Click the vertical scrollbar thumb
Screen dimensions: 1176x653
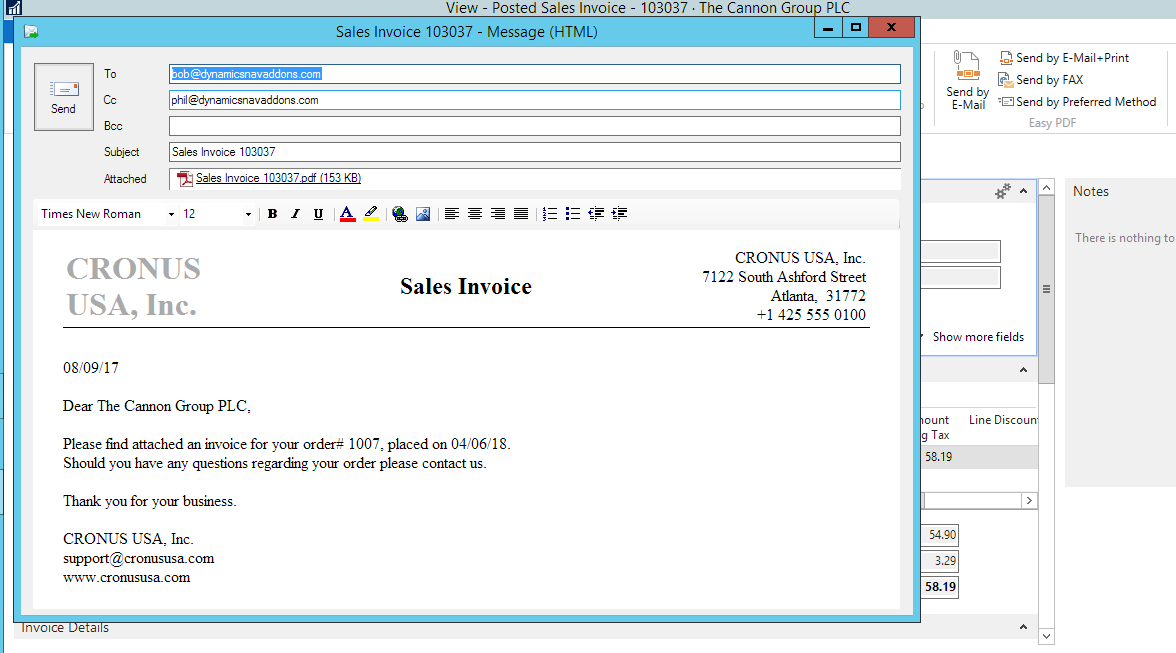tap(1047, 289)
